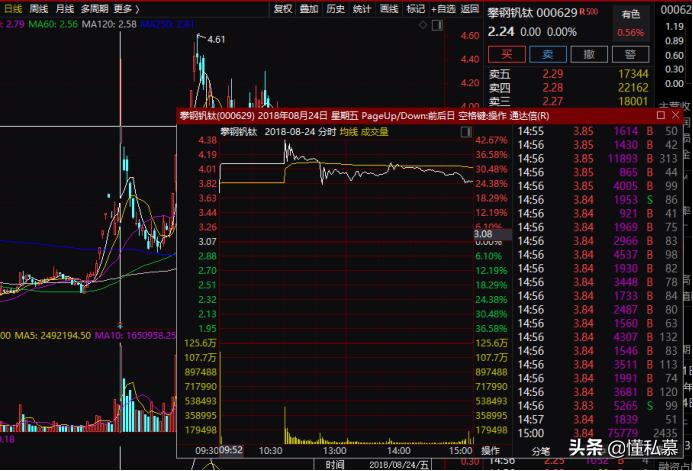693x471 pixels.
Task: Open the 历史 history toolbar item
Action: tap(336, 9)
